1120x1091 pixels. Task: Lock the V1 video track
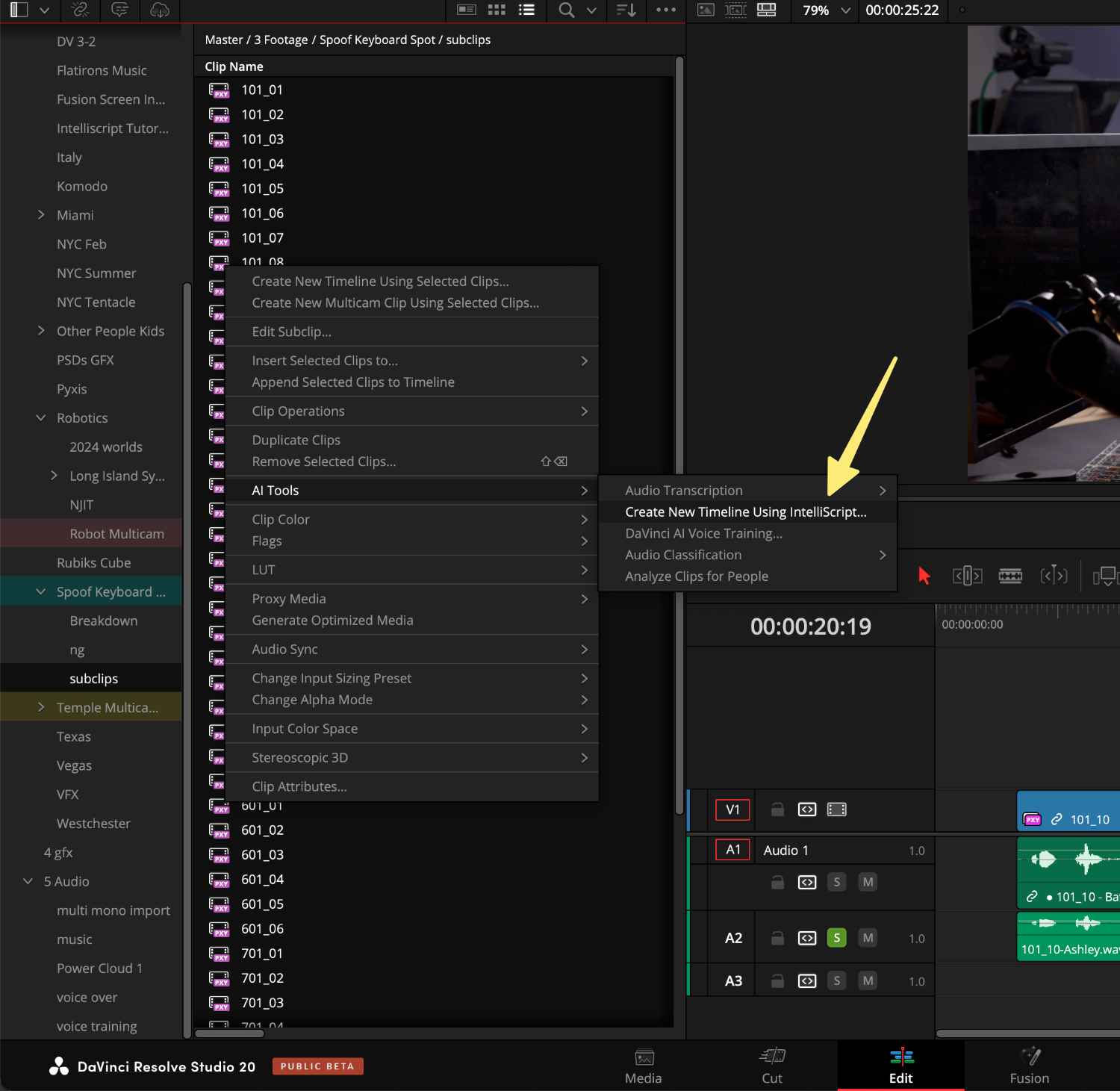pyautogui.click(x=777, y=809)
